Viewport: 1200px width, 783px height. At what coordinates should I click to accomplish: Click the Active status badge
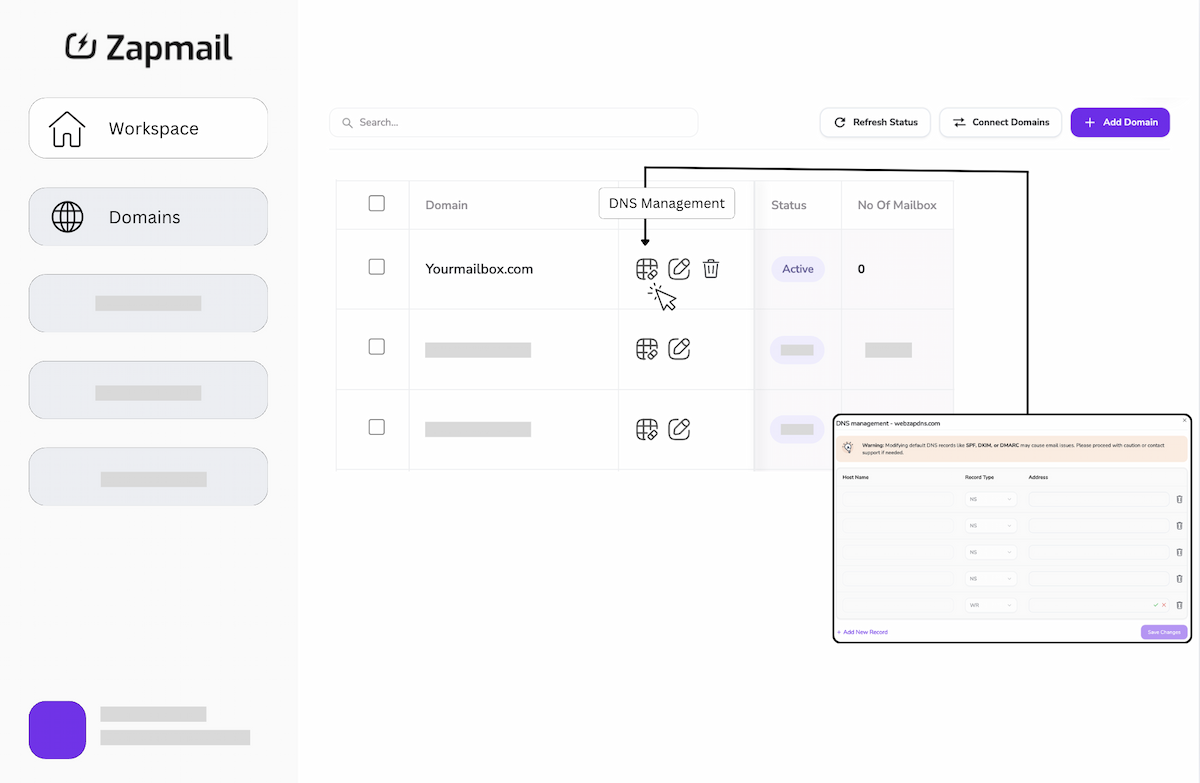798,269
